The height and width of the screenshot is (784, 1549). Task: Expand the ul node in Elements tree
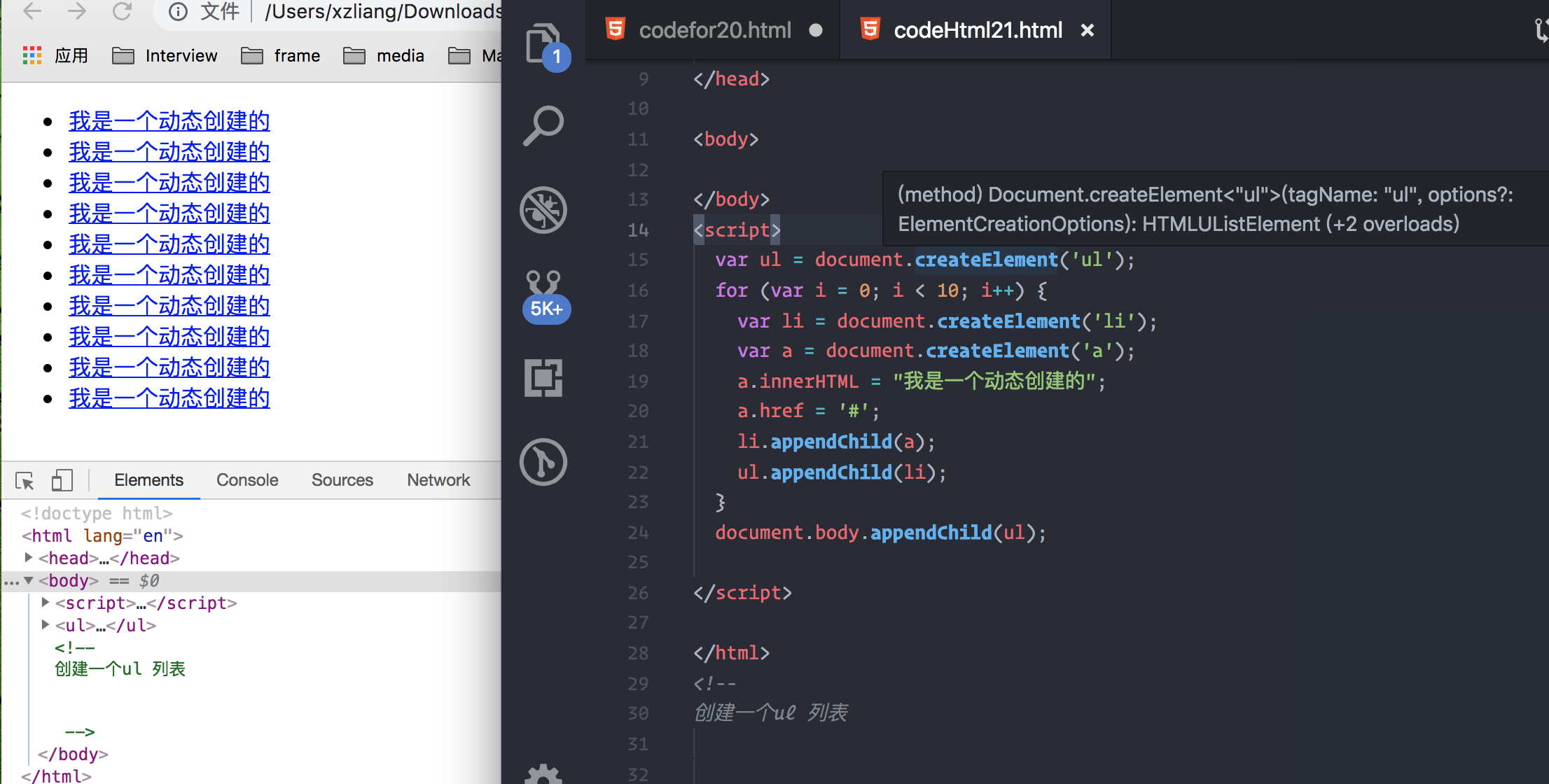(45, 625)
